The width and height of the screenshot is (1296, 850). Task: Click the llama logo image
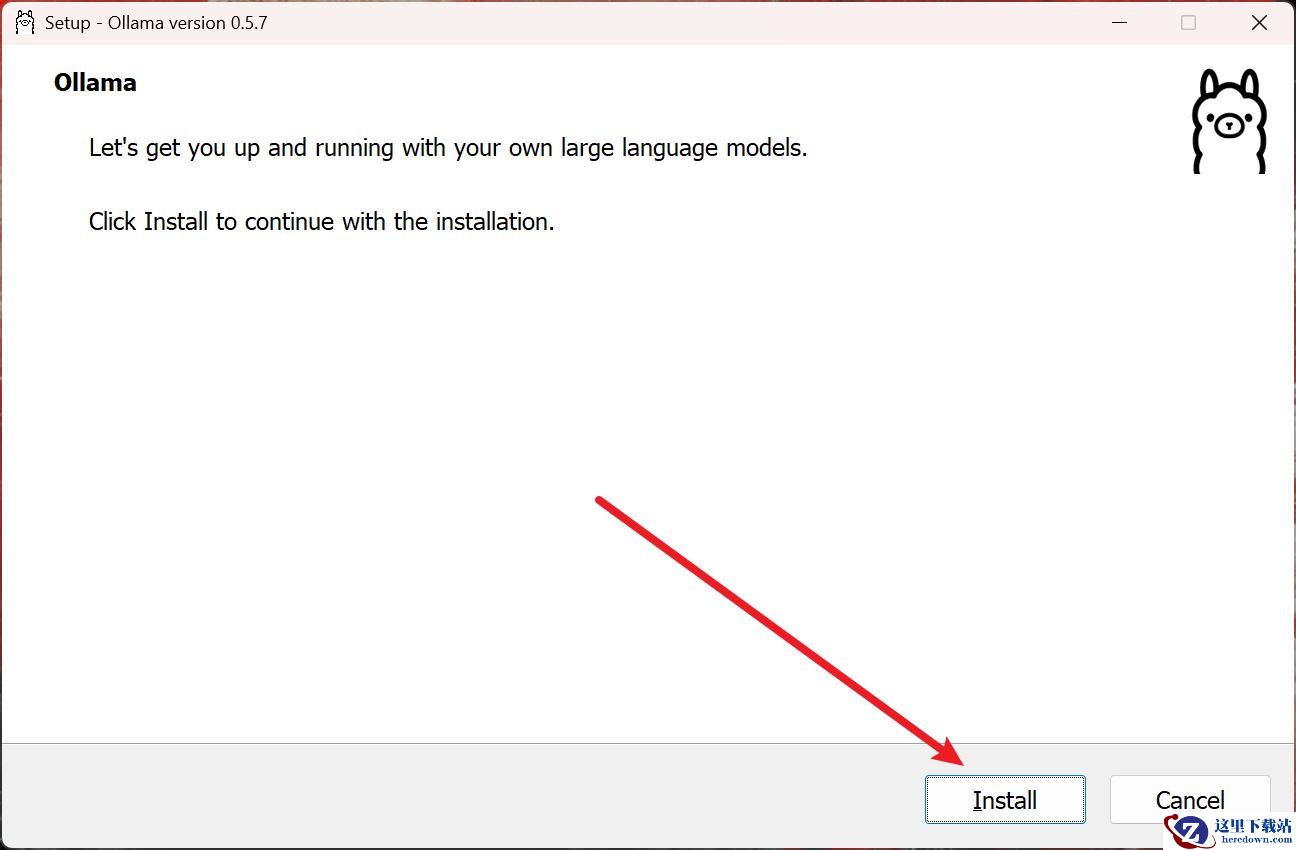point(1229,121)
